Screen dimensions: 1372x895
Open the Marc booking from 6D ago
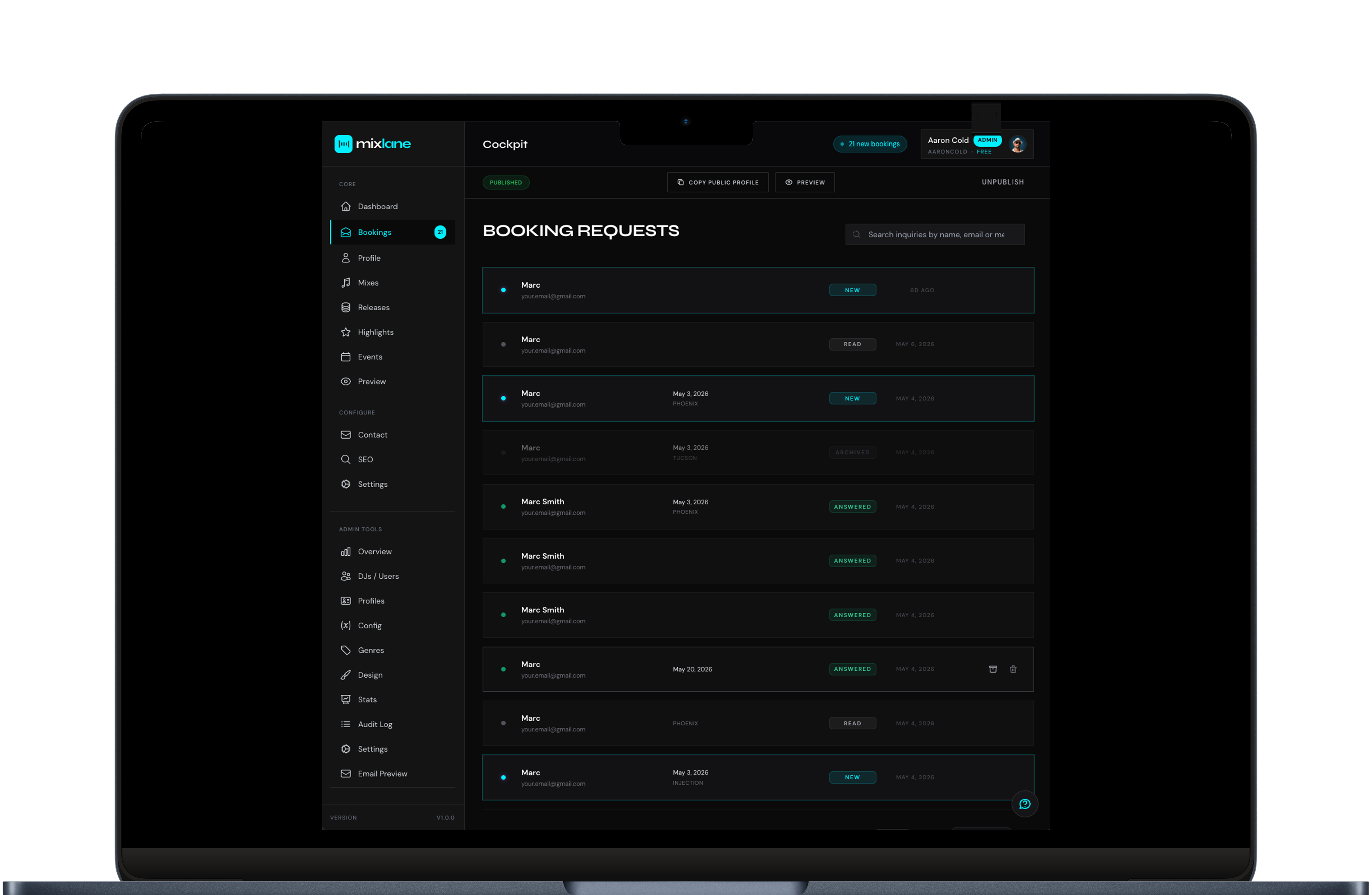(x=758, y=290)
